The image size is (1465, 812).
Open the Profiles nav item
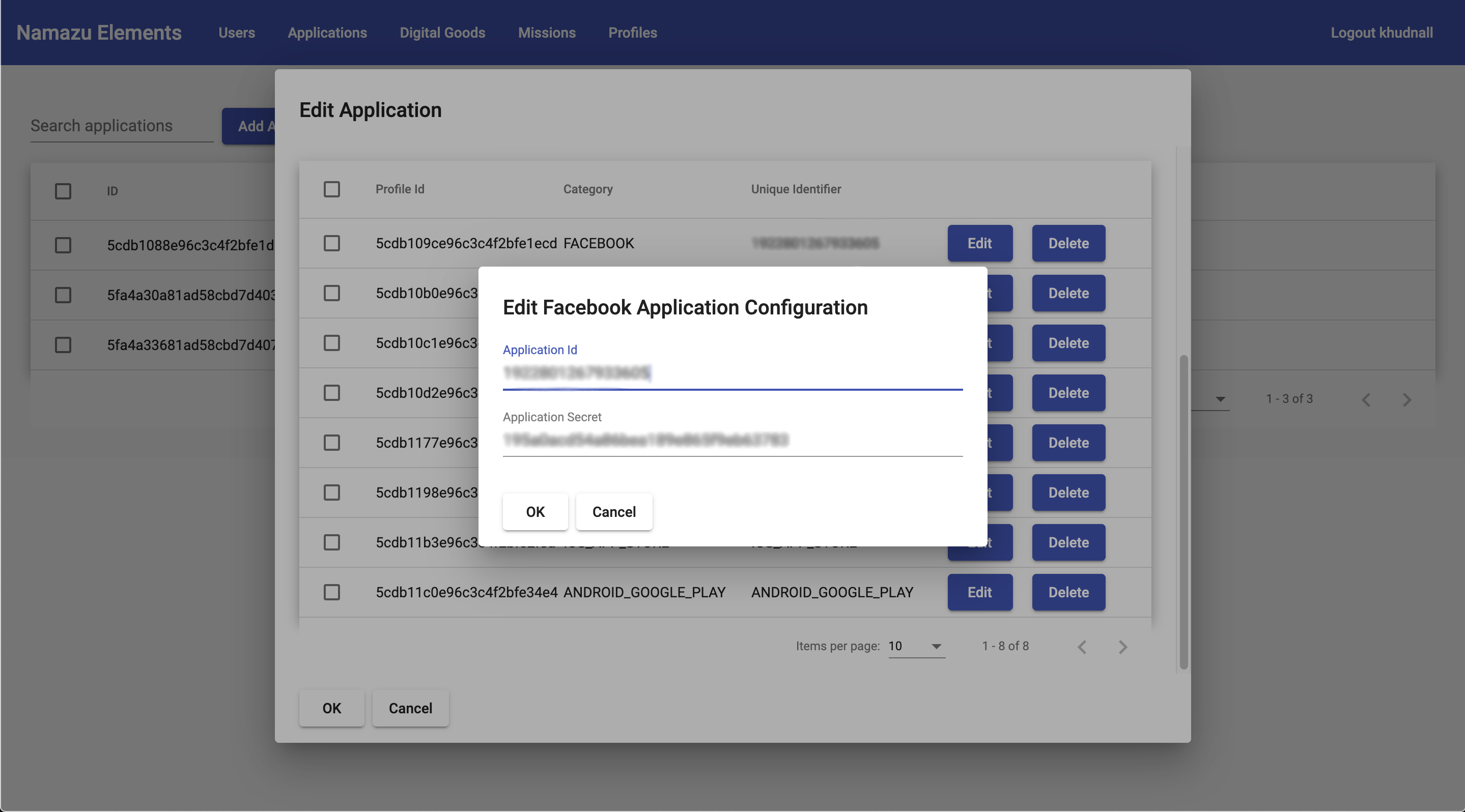[632, 33]
